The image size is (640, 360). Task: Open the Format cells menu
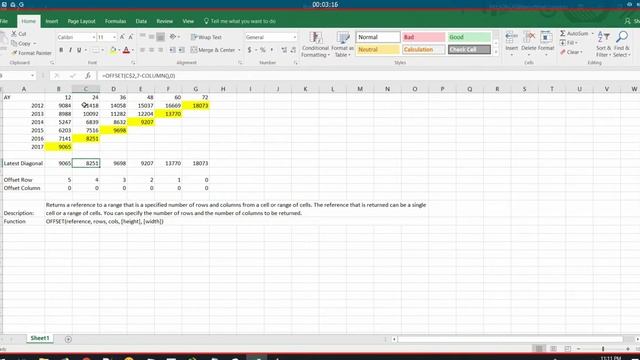[x=546, y=44]
